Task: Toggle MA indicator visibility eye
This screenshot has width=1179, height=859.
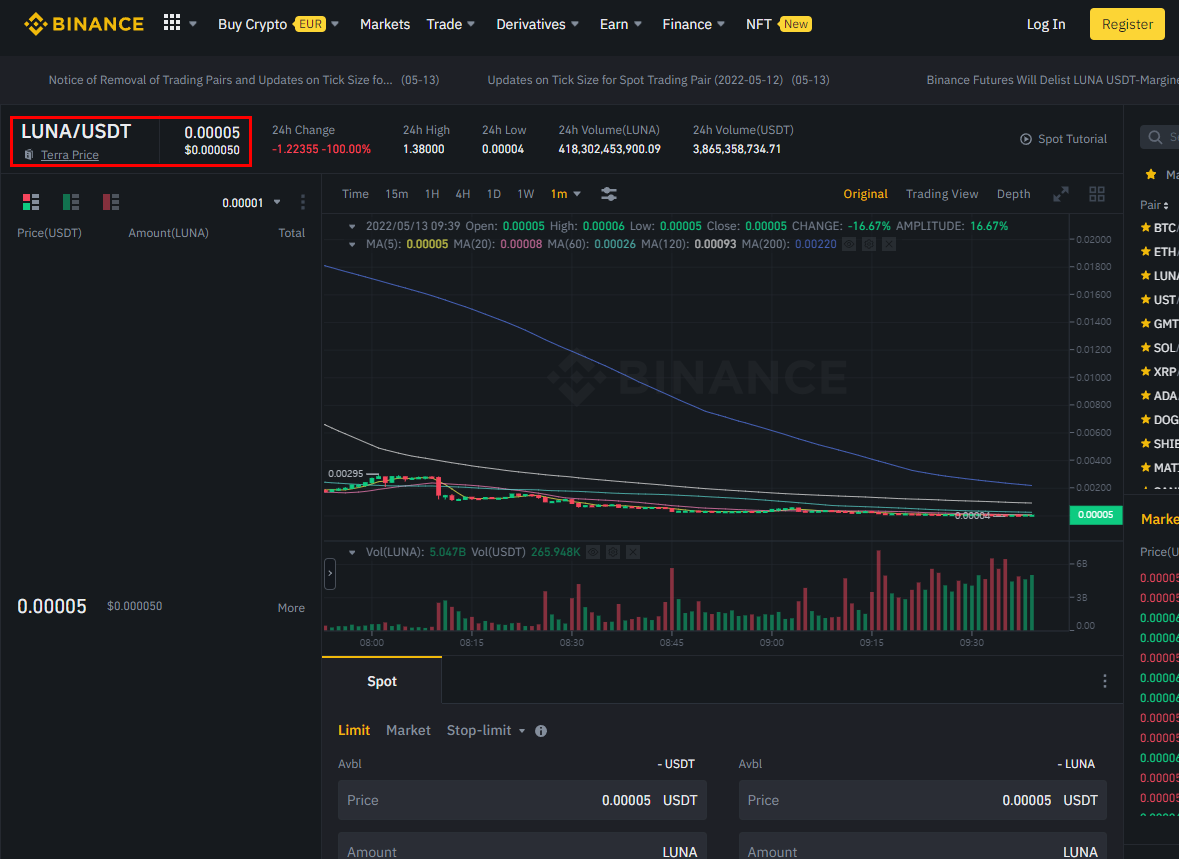Action: tap(849, 244)
